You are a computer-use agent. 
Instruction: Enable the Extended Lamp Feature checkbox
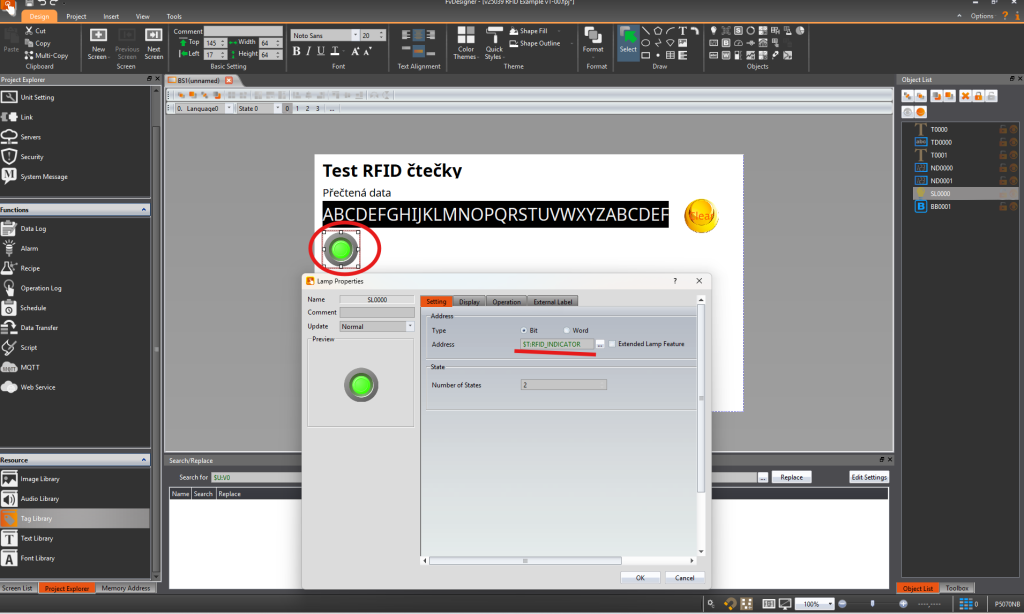(612, 344)
